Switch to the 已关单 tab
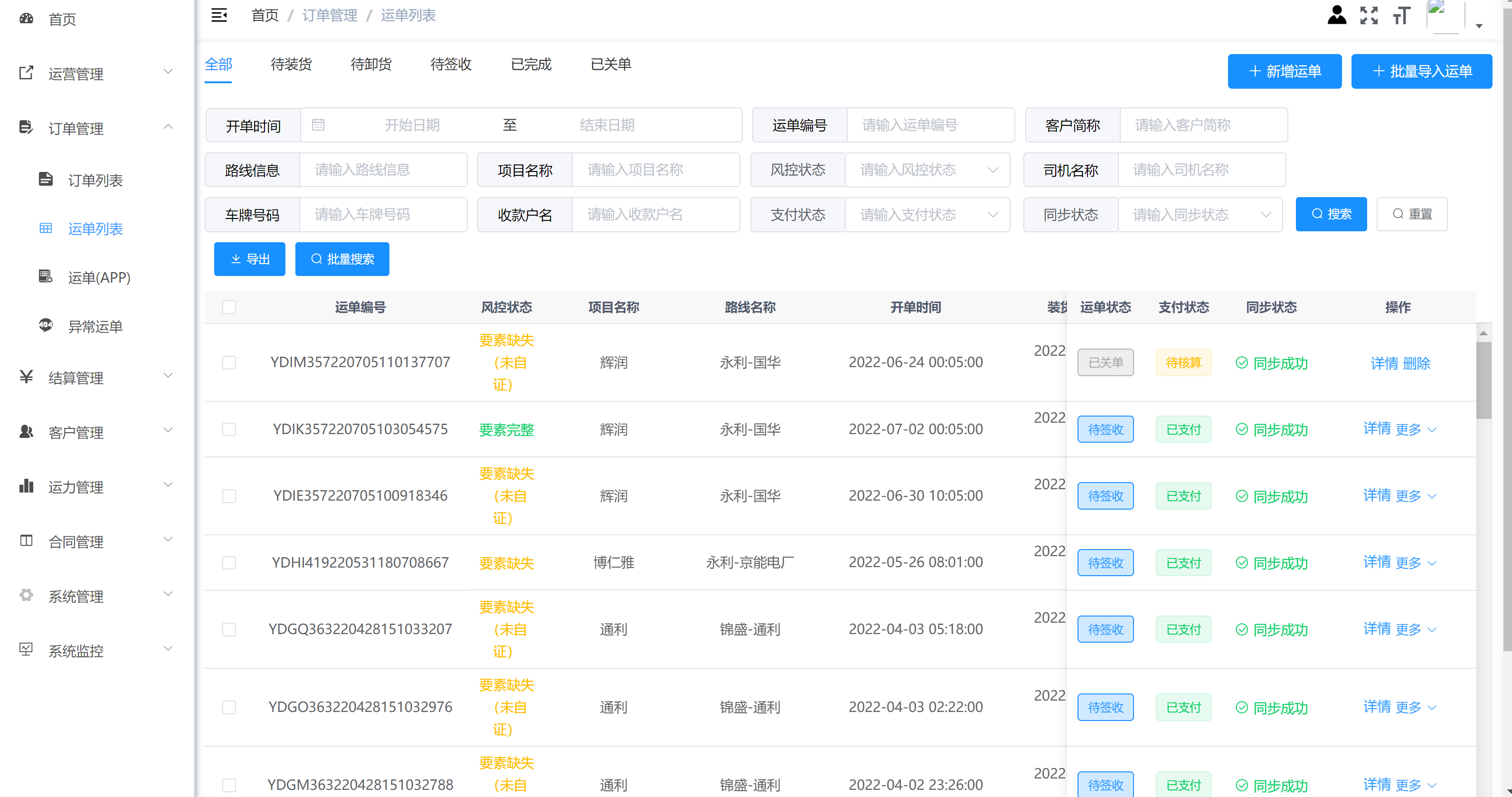The height and width of the screenshot is (797, 1512). [x=610, y=64]
